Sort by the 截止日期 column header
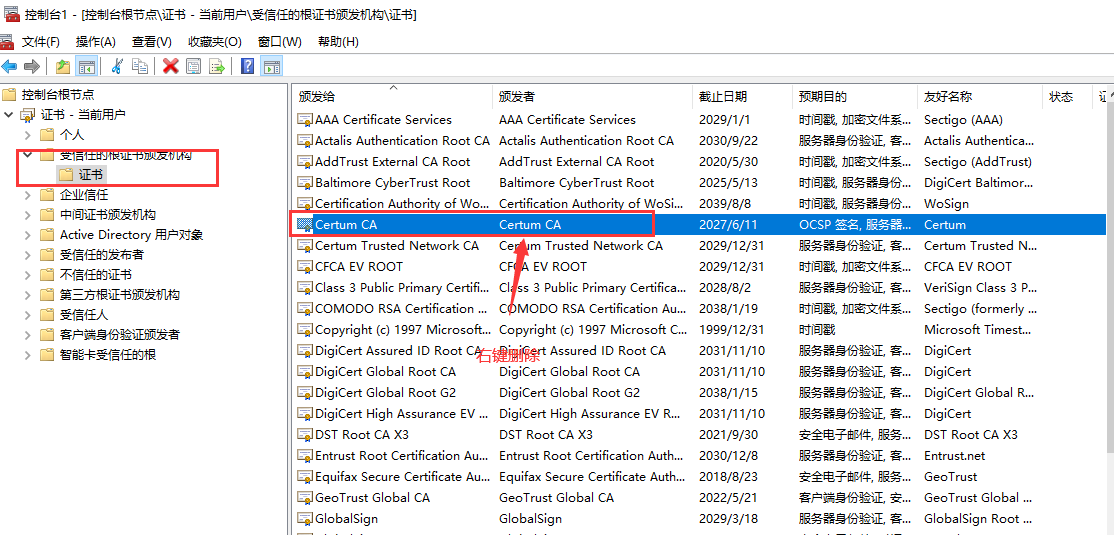The height and width of the screenshot is (535, 1114). click(742, 97)
